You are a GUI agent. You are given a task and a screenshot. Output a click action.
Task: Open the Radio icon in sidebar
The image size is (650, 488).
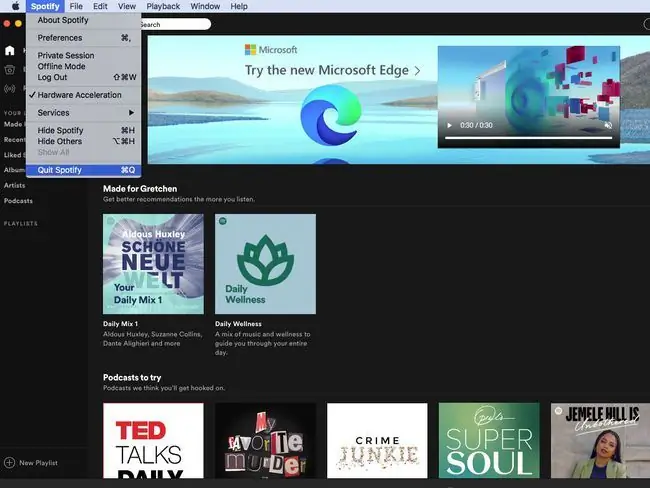[x=10, y=88]
